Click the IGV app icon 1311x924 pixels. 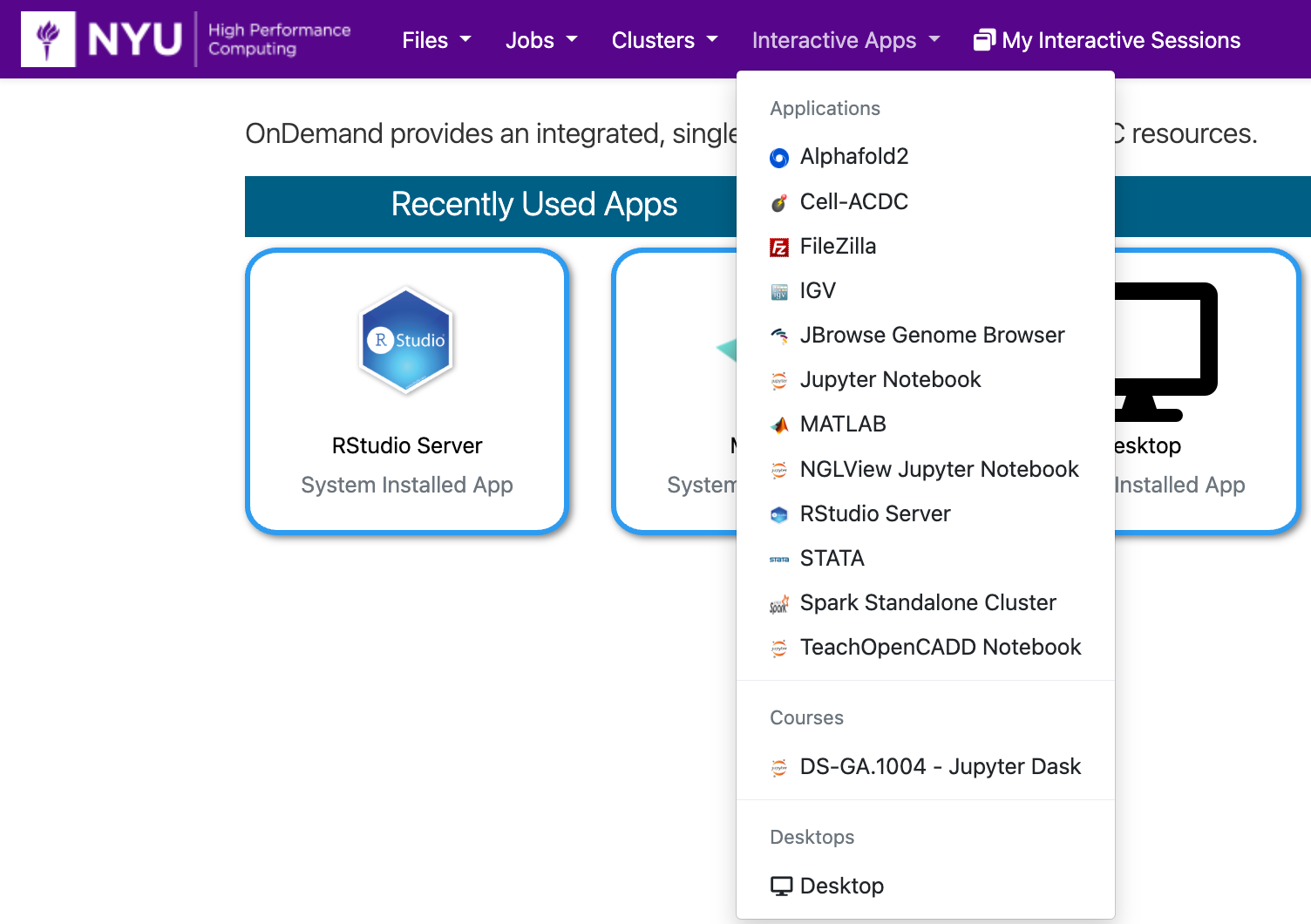tap(779, 292)
